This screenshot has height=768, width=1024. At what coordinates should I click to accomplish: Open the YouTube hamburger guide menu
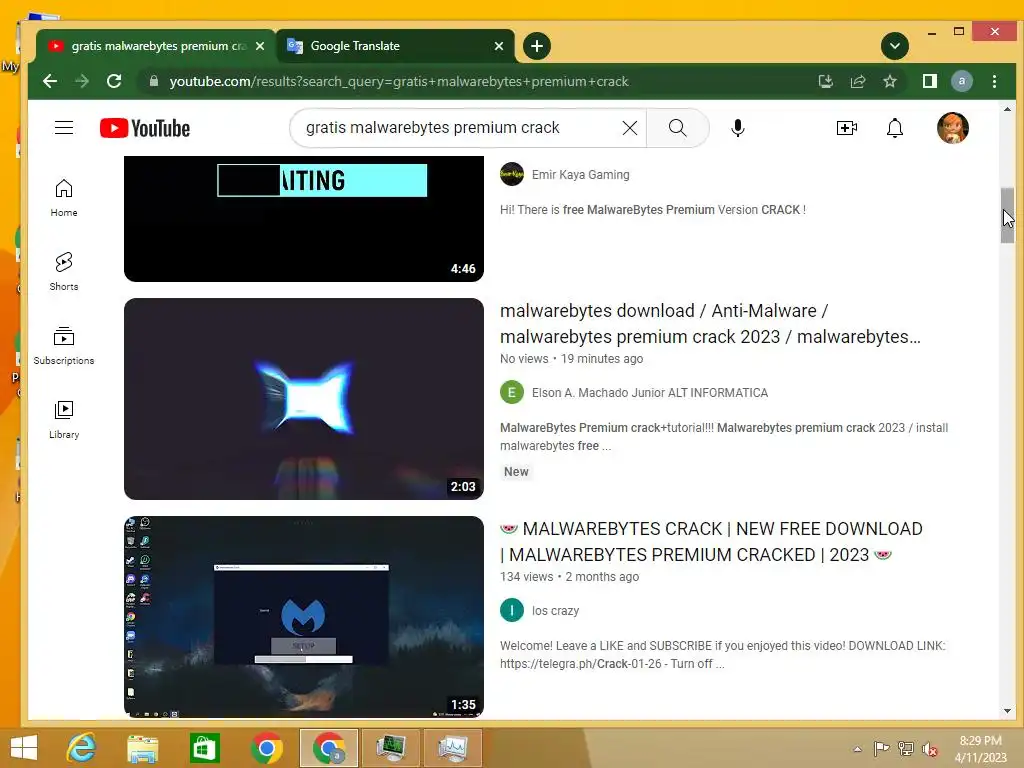(64, 128)
